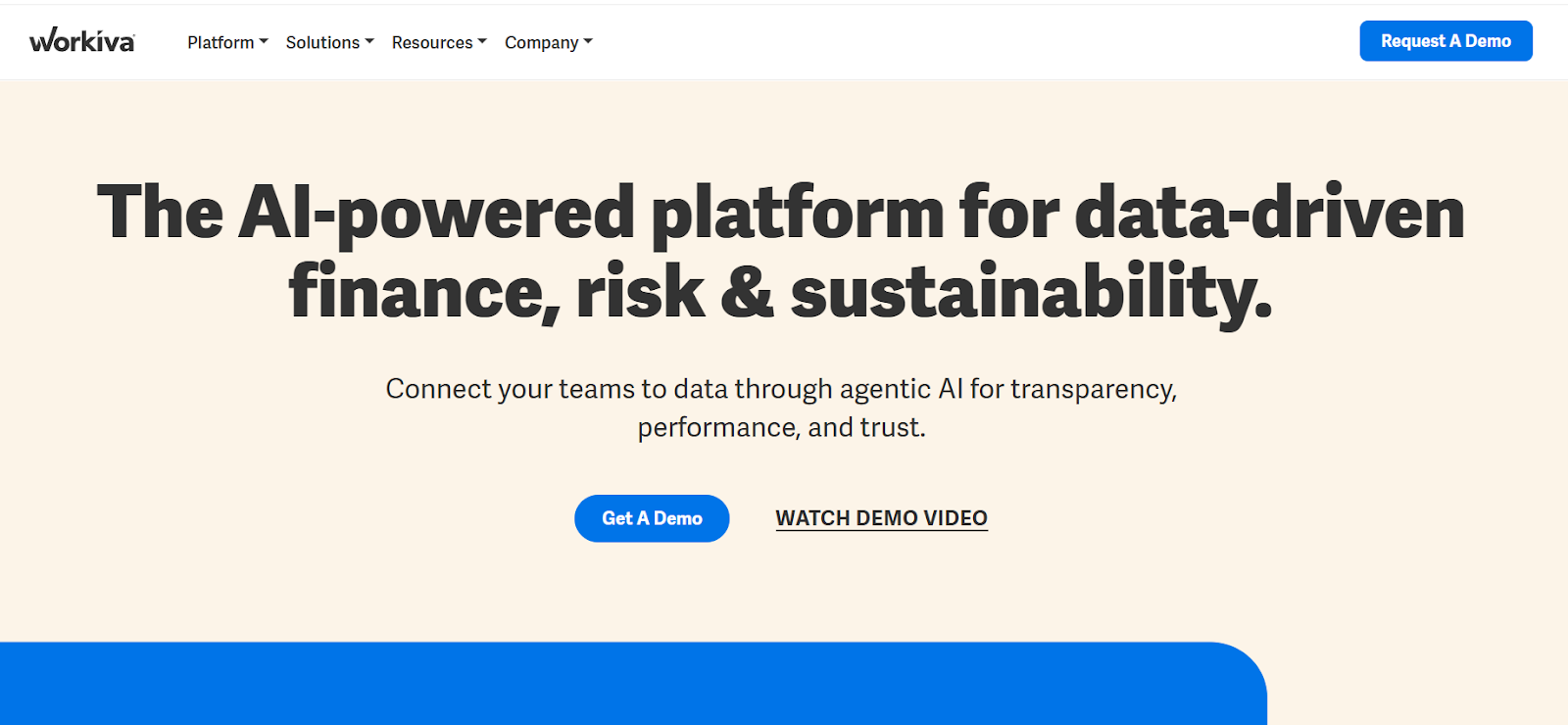This screenshot has width=1568, height=725.
Task: Click the dropdown caret beside Resources
Action: pyautogui.click(x=482, y=42)
